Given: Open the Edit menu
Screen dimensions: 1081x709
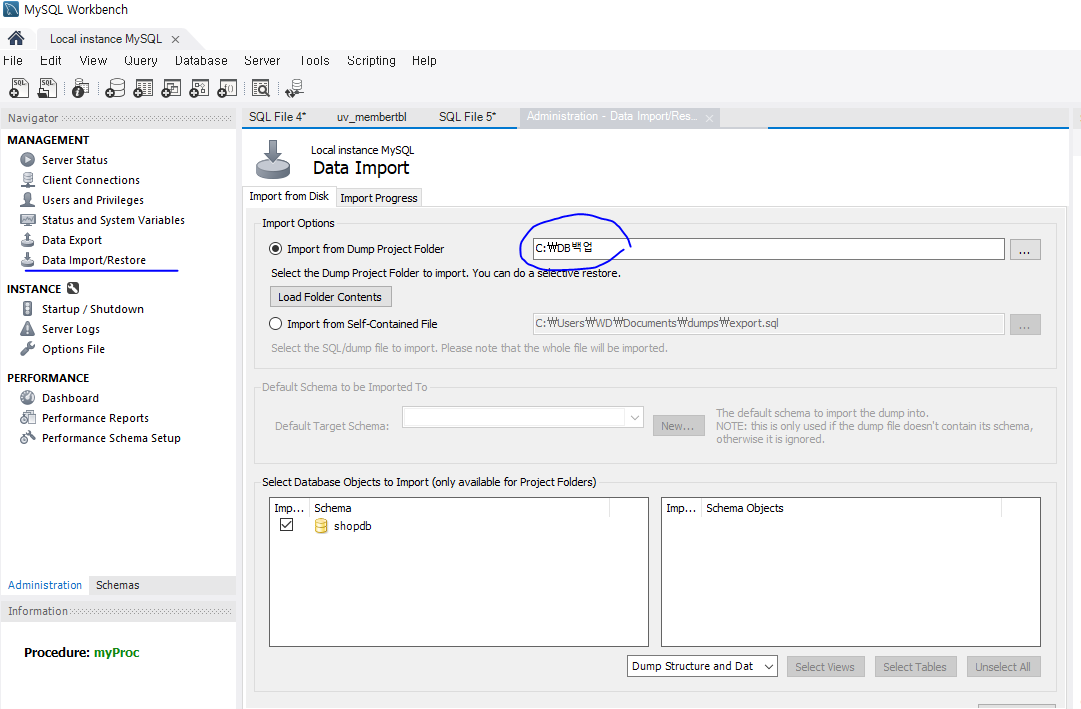Looking at the screenshot, I should (x=50, y=61).
